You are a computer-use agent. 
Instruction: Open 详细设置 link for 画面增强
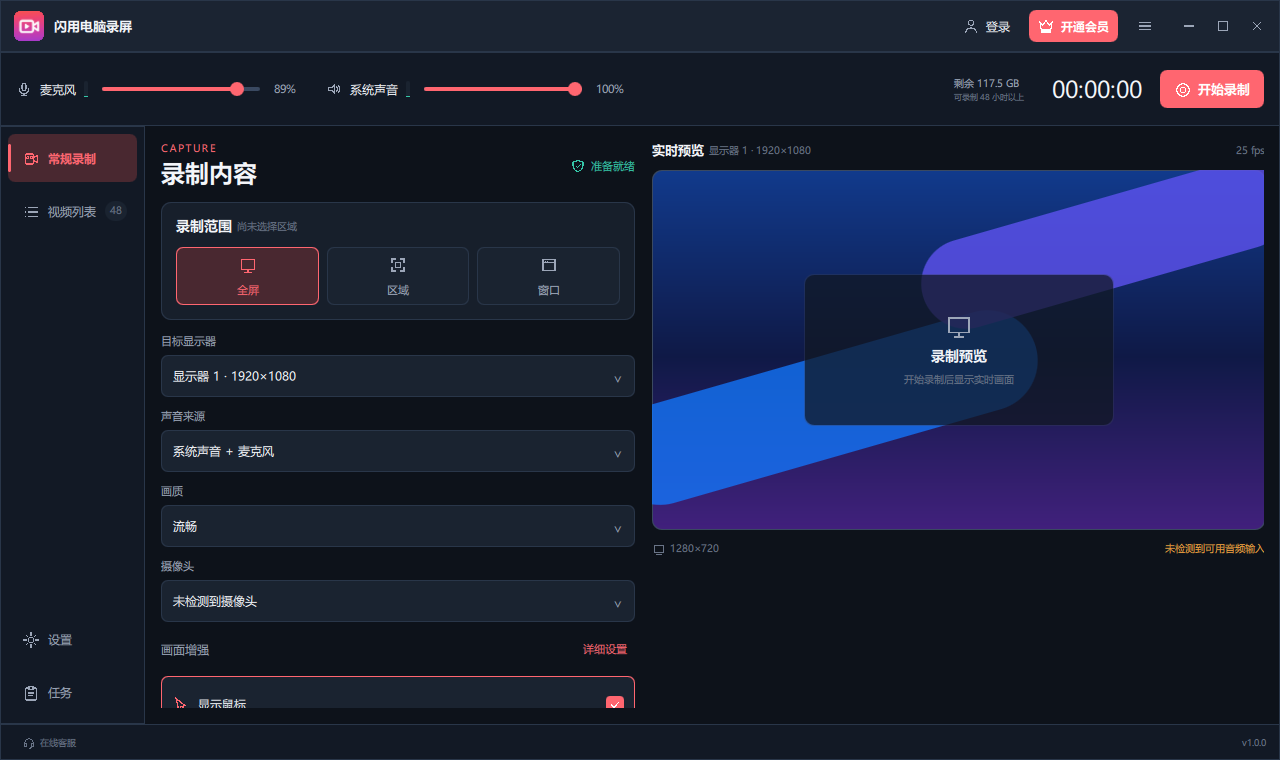pos(605,650)
